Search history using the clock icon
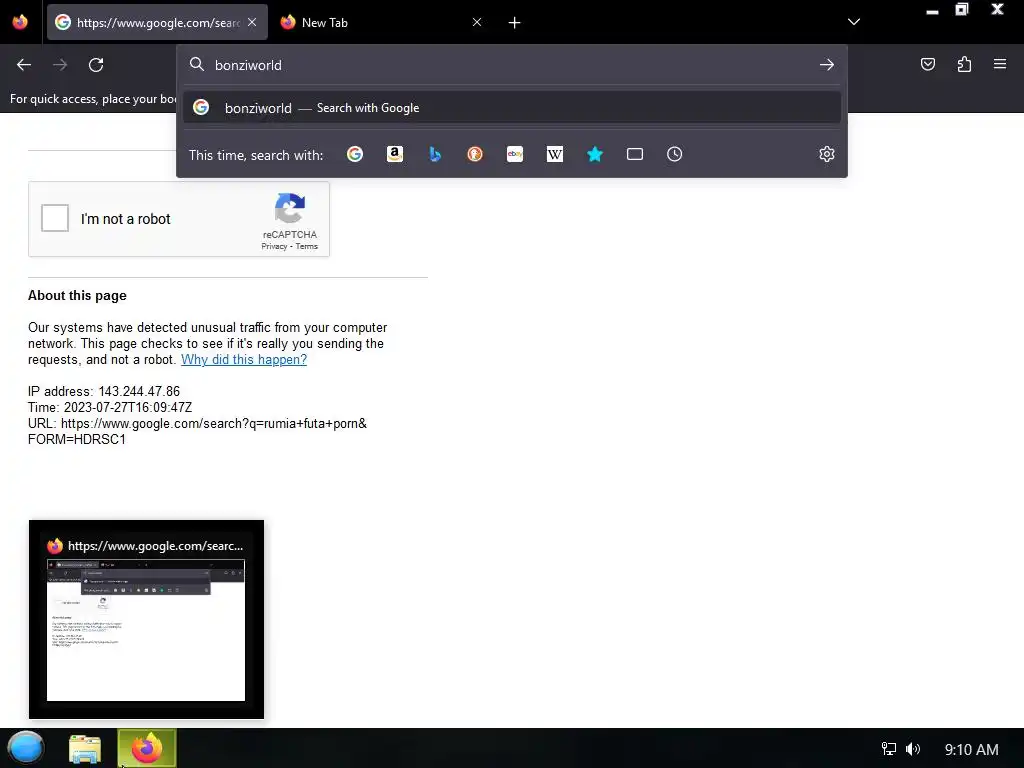Screen dimensions: 1024x768 click(675, 154)
